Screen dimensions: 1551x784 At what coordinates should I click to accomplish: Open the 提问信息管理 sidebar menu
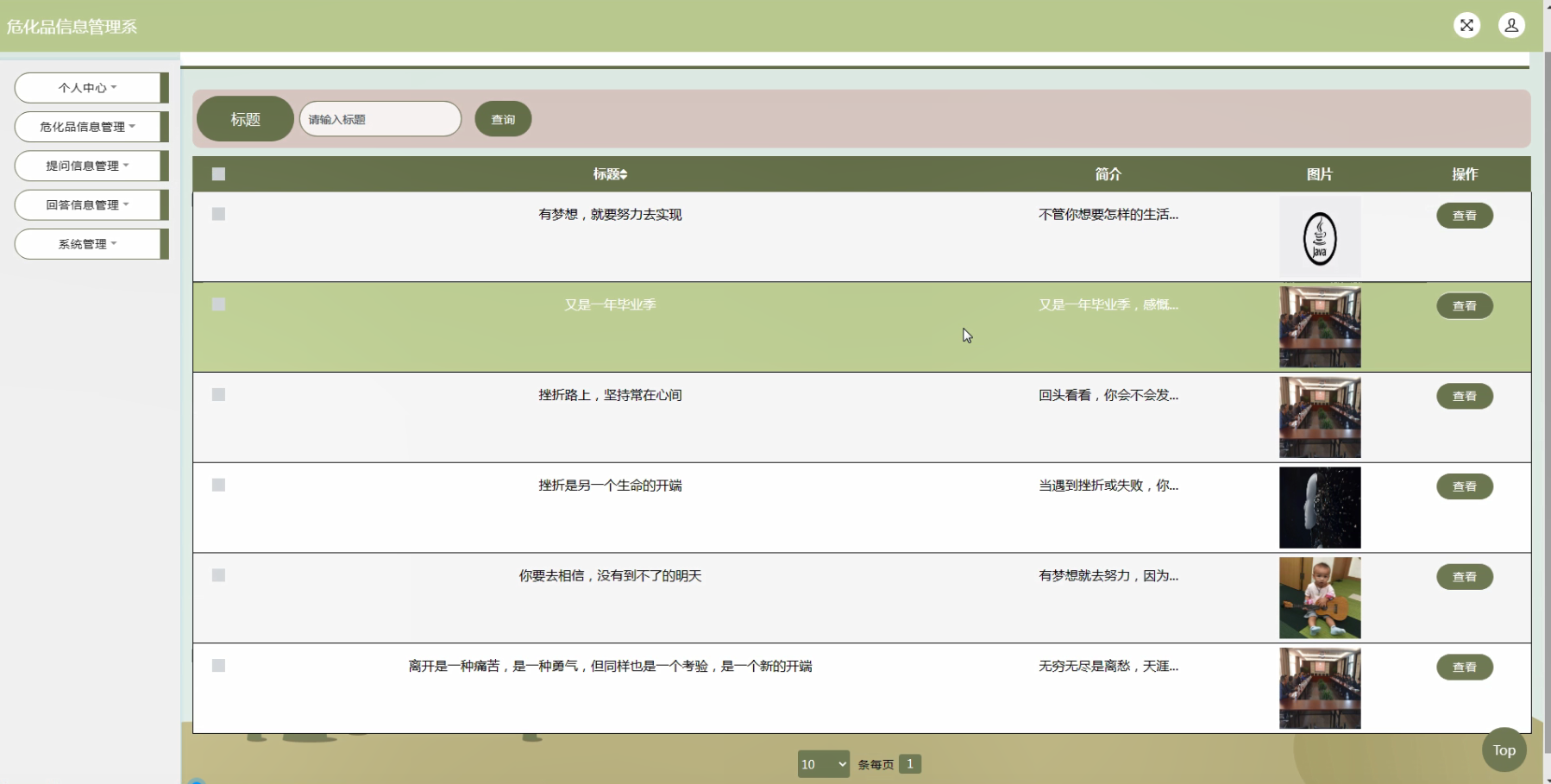coord(90,166)
